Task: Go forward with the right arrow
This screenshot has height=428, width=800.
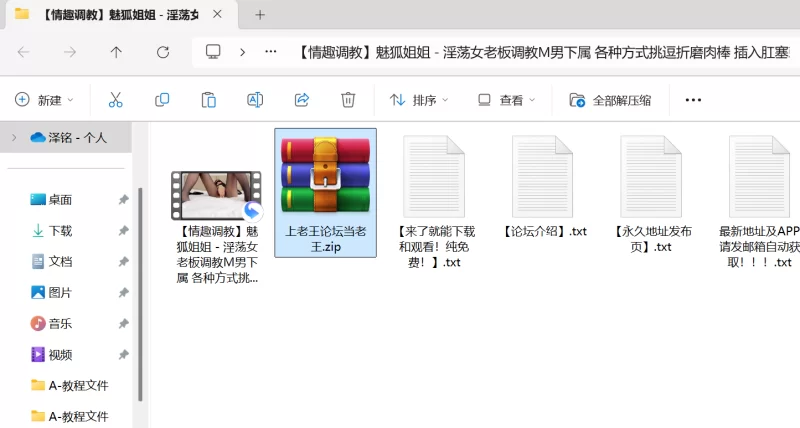Action: [70, 52]
